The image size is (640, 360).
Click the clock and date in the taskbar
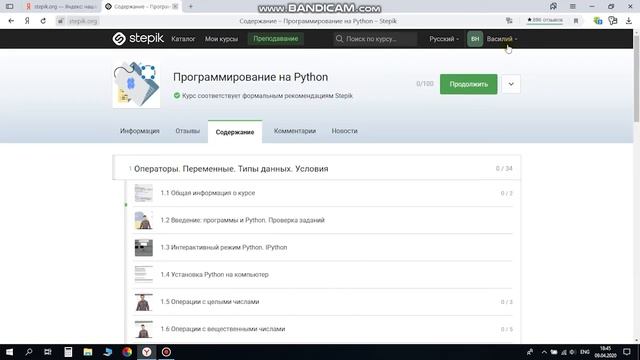[x=606, y=352]
